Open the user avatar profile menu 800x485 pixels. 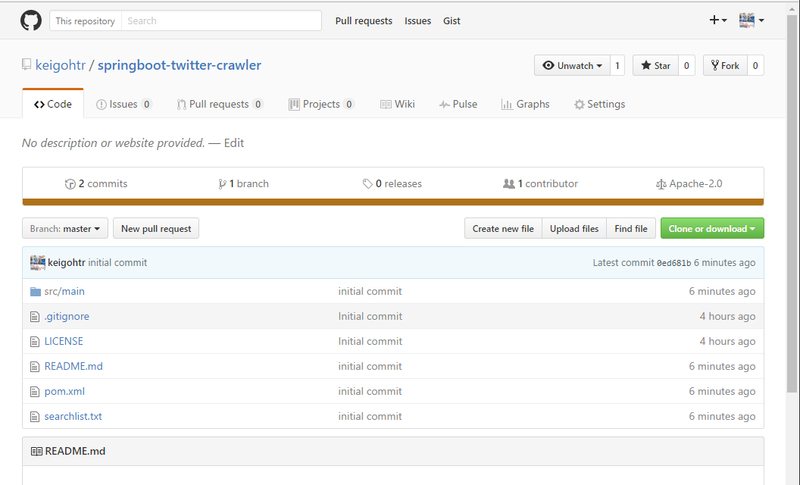pos(752,20)
